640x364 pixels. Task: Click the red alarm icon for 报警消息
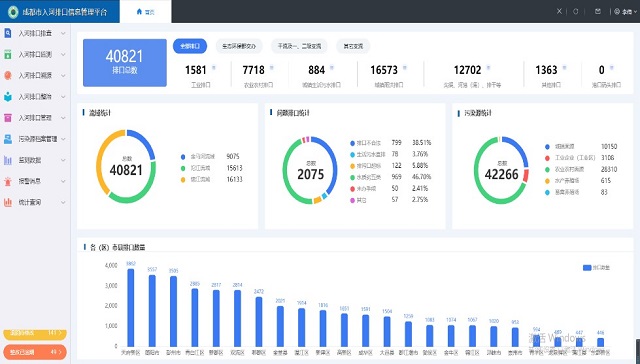click(7, 181)
